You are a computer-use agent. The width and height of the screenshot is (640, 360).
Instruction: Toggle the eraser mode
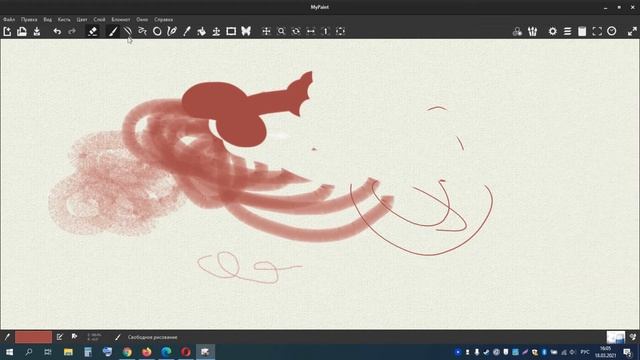tap(93, 31)
